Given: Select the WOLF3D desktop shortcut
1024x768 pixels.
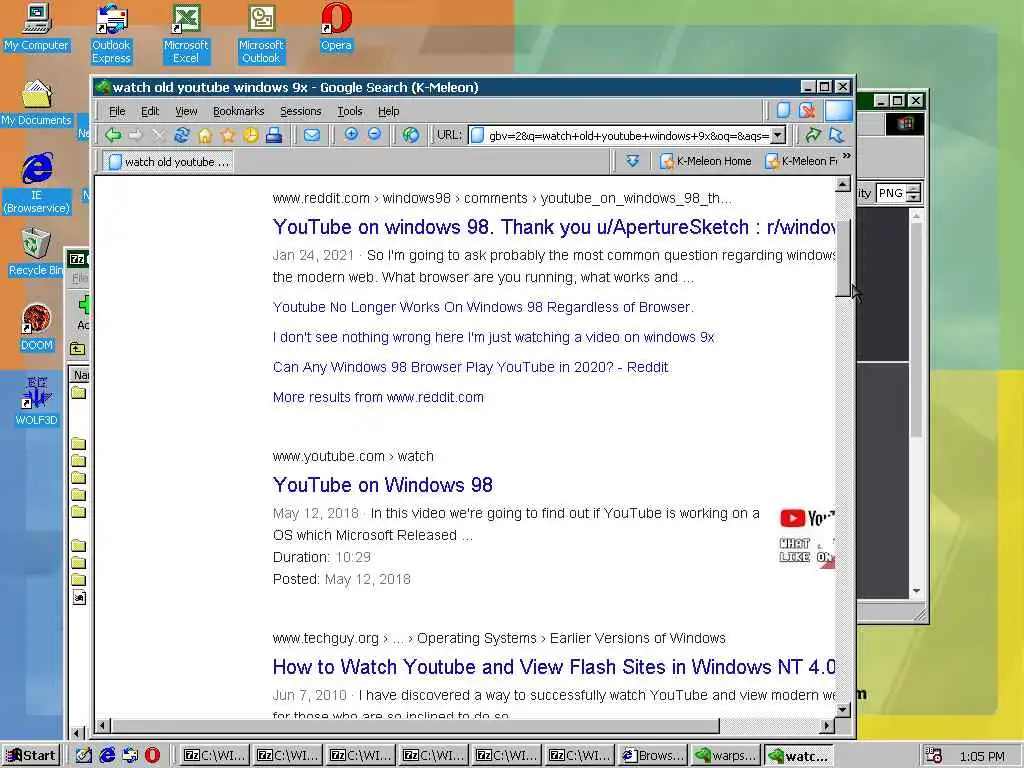Looking at the screenshot, I should pos(37,402).
